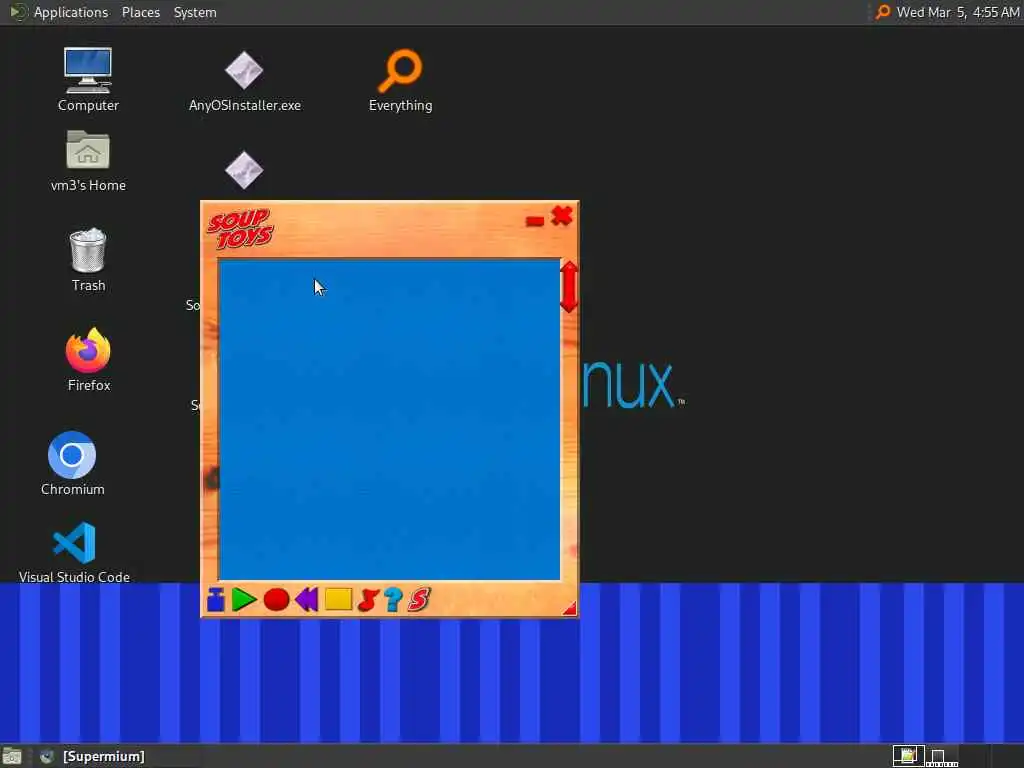Toggle the red music note icon
Viewport: 1024px width, 768px height.
point(368,600)
